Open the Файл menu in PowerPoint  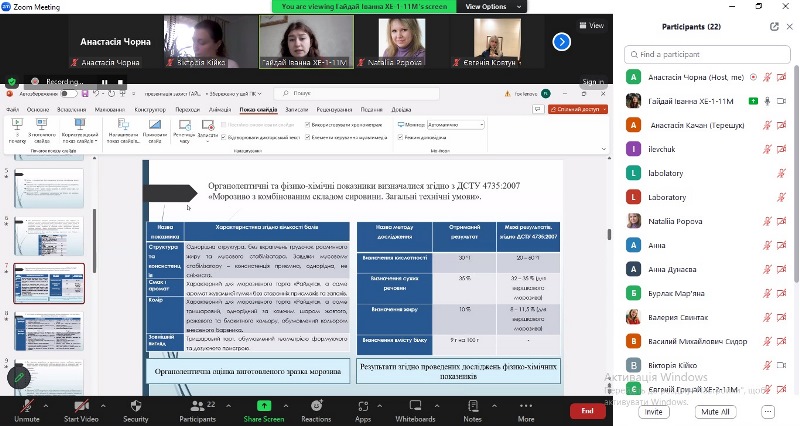coord(13,110)
